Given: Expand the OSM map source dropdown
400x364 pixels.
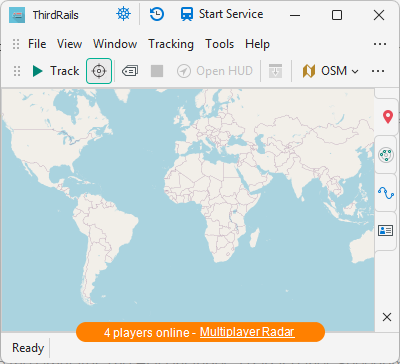Looking at the screenshot, I should click(331, 71).
